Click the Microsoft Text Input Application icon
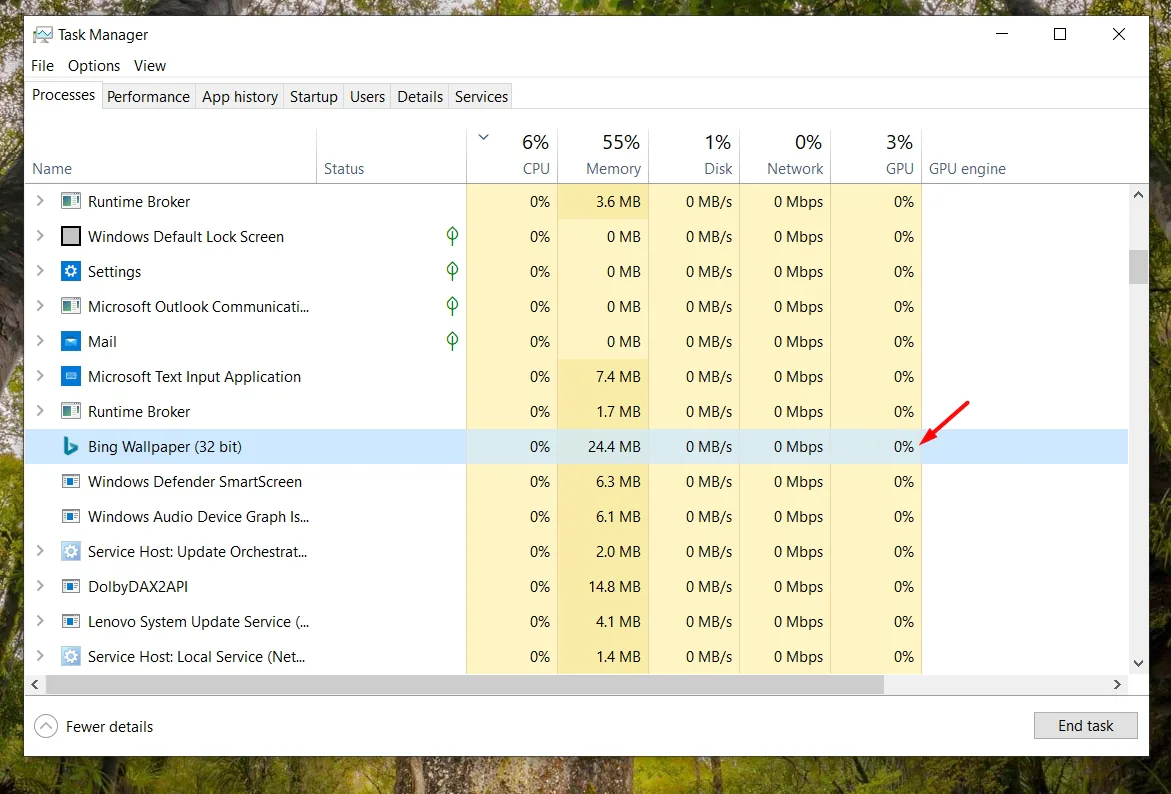 [71, 377]
